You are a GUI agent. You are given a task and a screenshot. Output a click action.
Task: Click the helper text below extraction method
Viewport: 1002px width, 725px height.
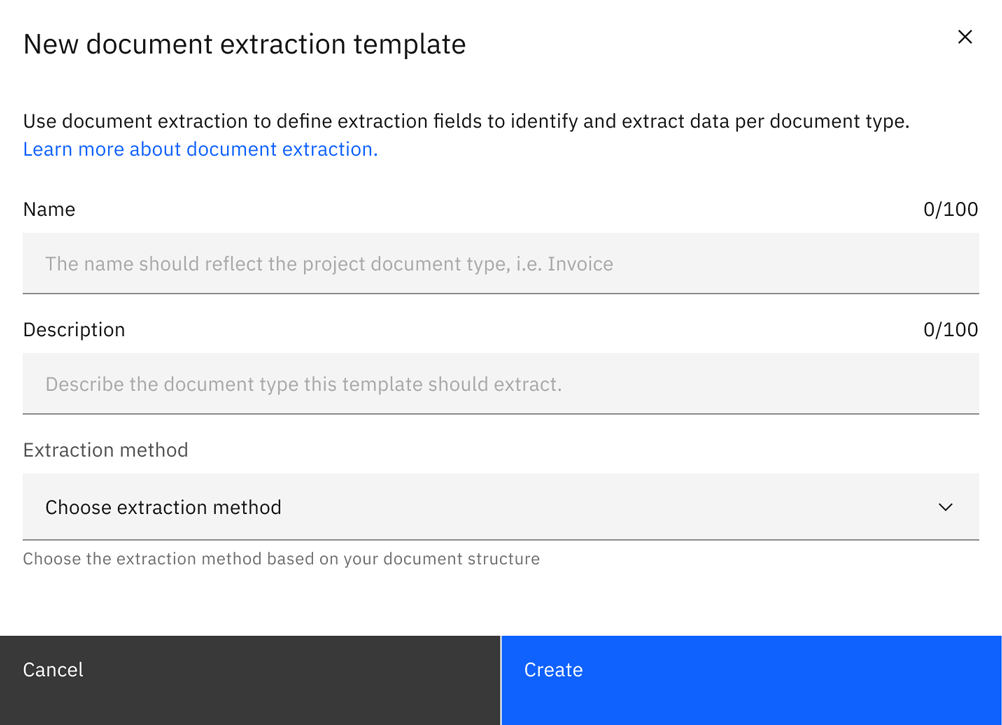point(280,558)
